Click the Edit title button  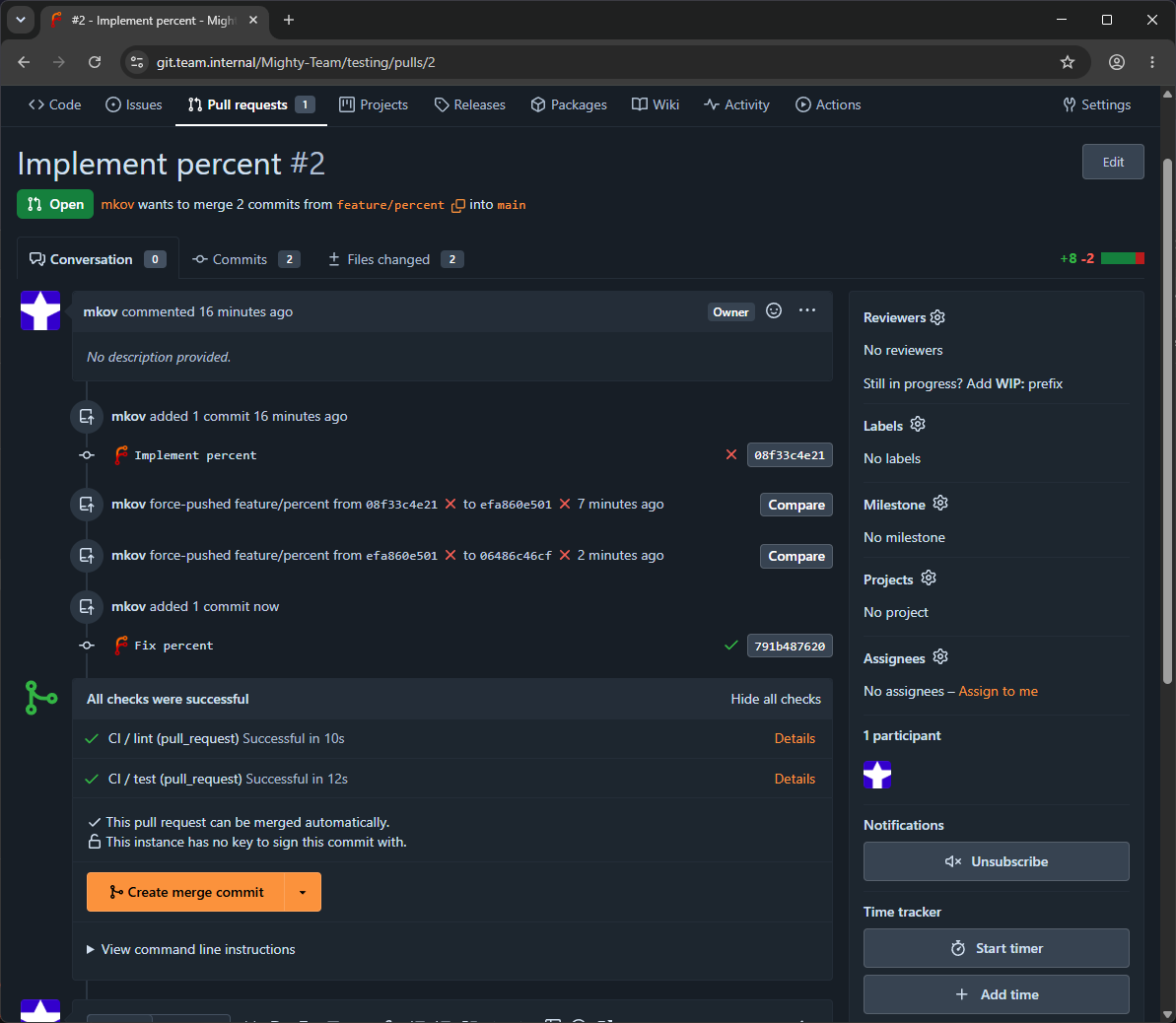[x=1113, y=162]
